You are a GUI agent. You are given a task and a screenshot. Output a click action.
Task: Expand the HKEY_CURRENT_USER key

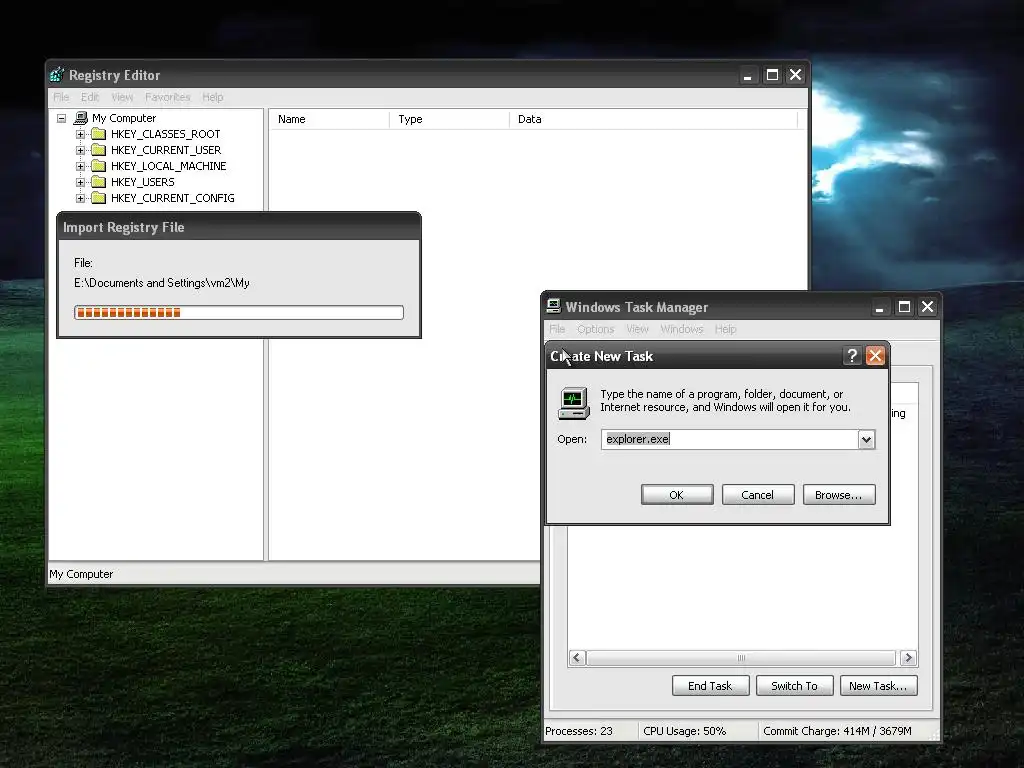tap(80, 150)
